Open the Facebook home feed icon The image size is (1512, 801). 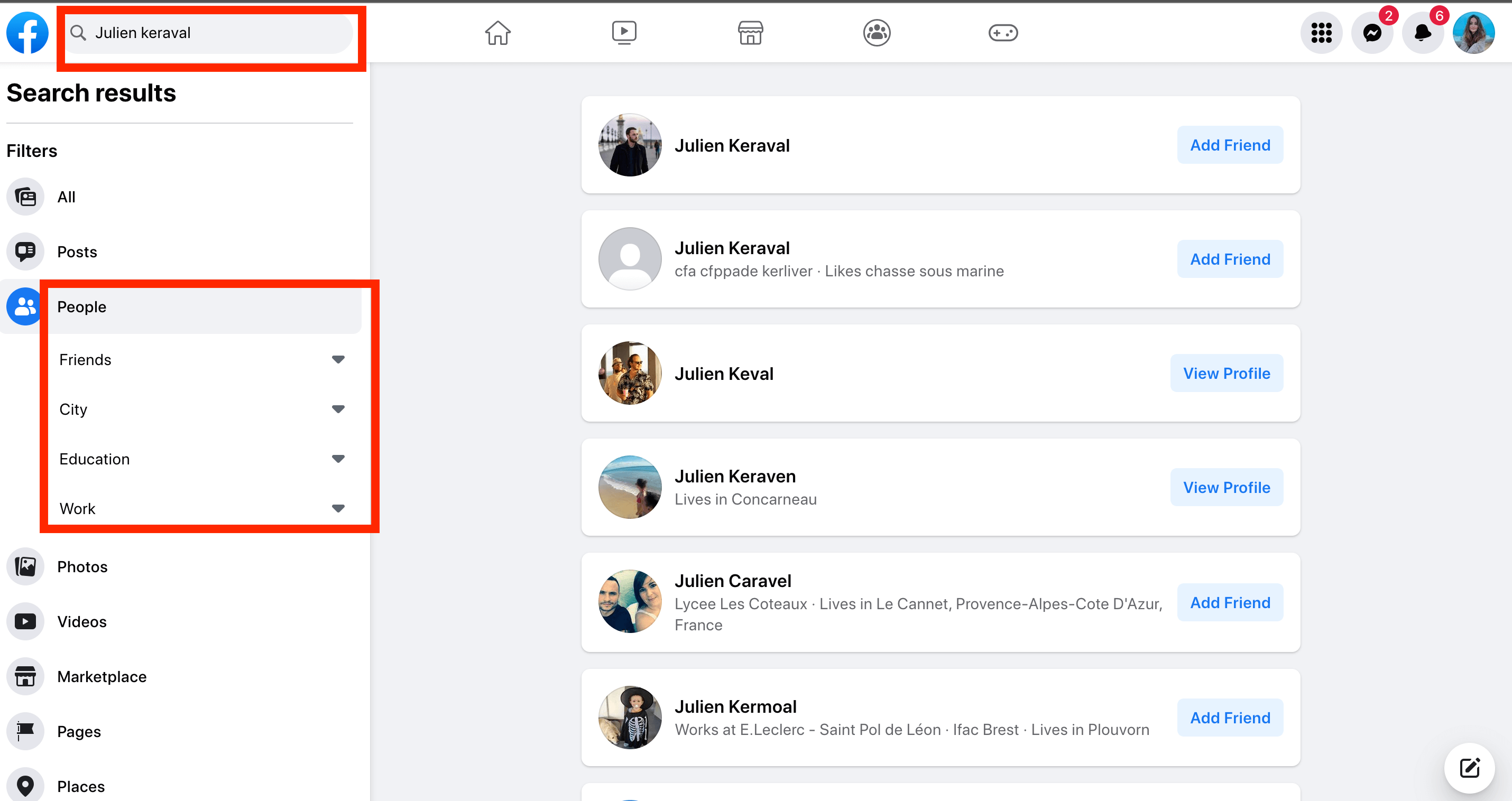coord(497,32)
